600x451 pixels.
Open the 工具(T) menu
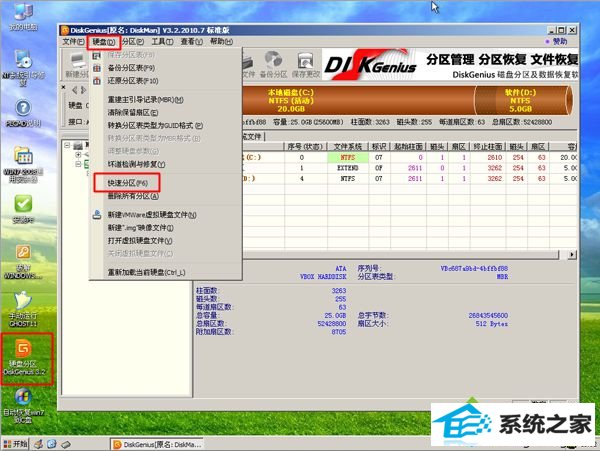click(162, 42)
